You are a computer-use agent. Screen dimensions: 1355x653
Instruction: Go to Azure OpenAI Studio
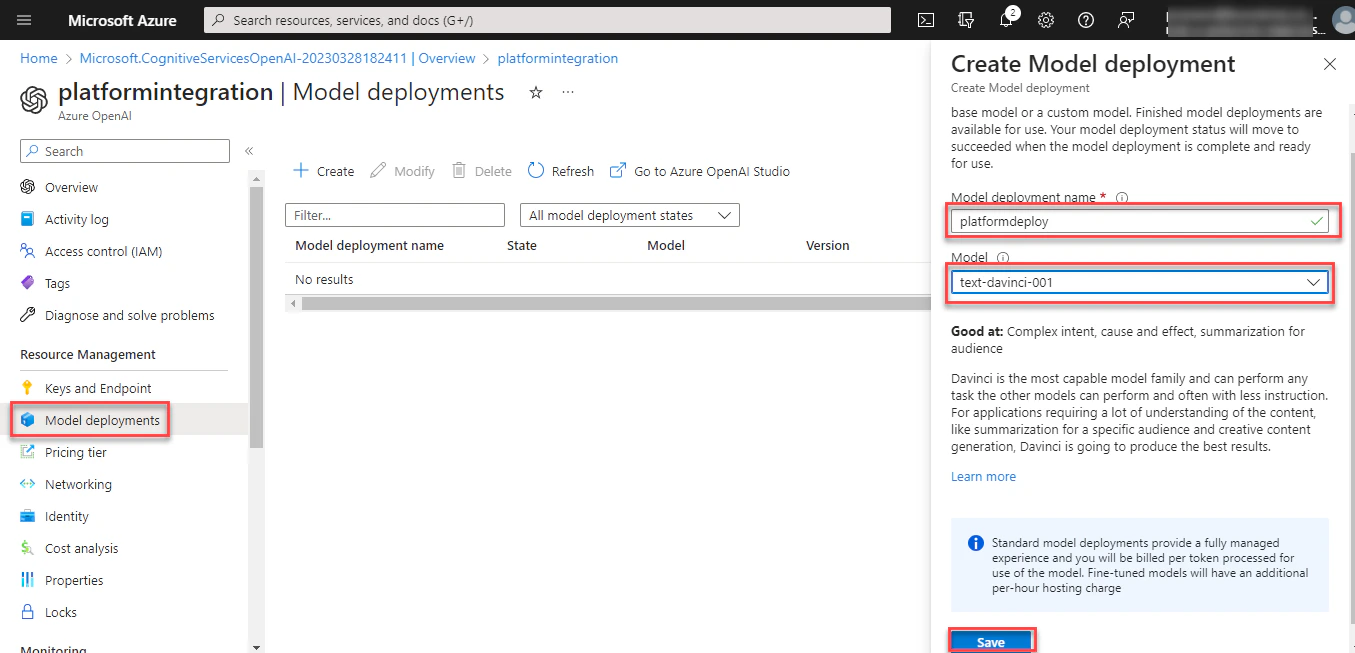[699, 171]
